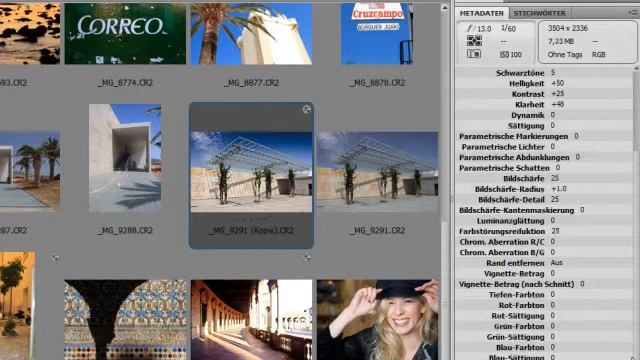Click the Ohne Tags label
The height and width of the screenshot is (360, 640).
click(x=565, y=54)
